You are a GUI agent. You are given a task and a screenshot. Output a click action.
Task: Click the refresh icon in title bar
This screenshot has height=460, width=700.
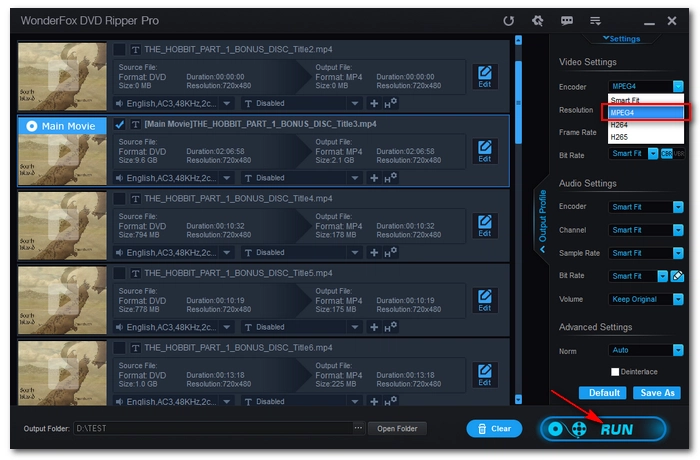pos(508,21)
